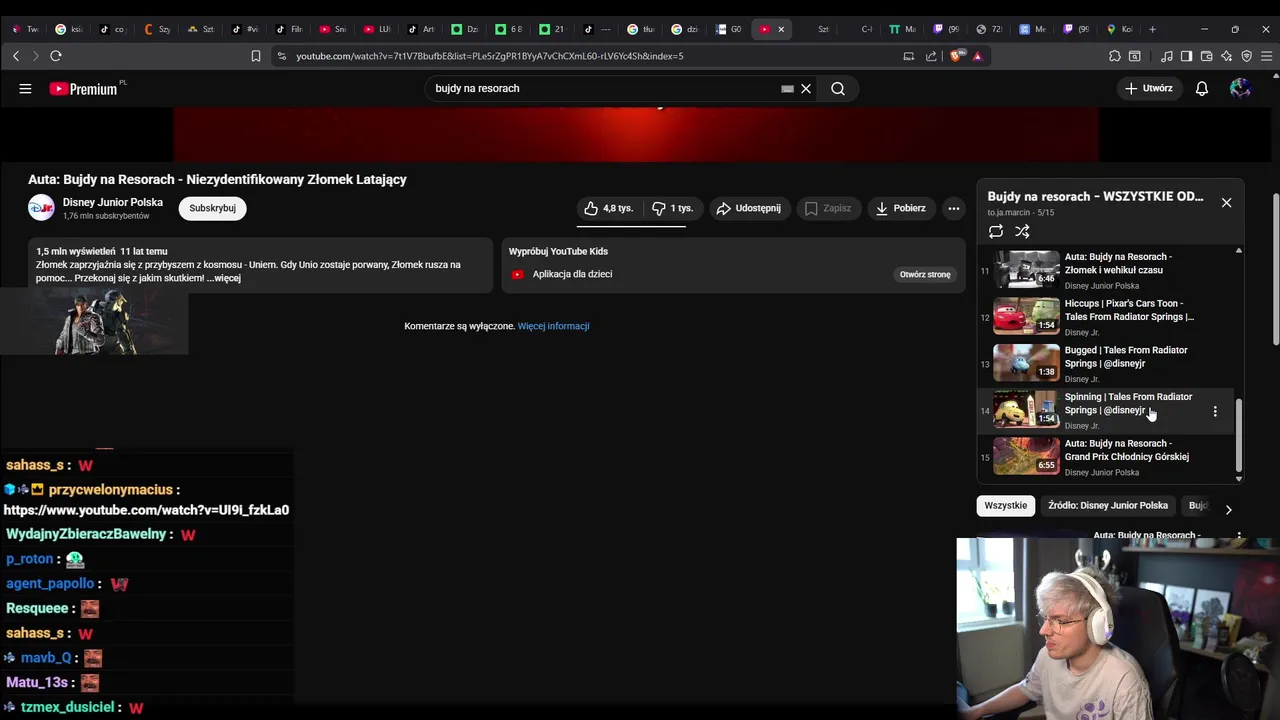Viewport: 1280px width, 720px height.
Task: Open the YouTube hamburger guide menu
Action: [x=25, y=88]
